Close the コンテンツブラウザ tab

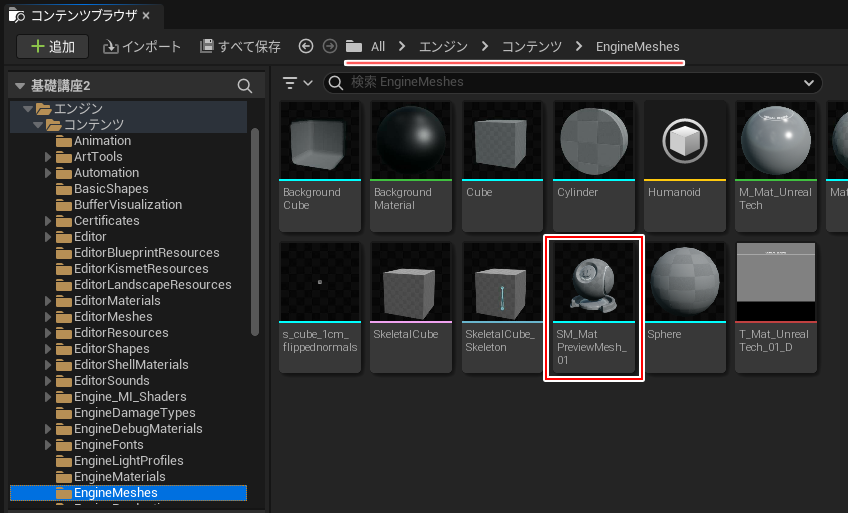(146, 16)
